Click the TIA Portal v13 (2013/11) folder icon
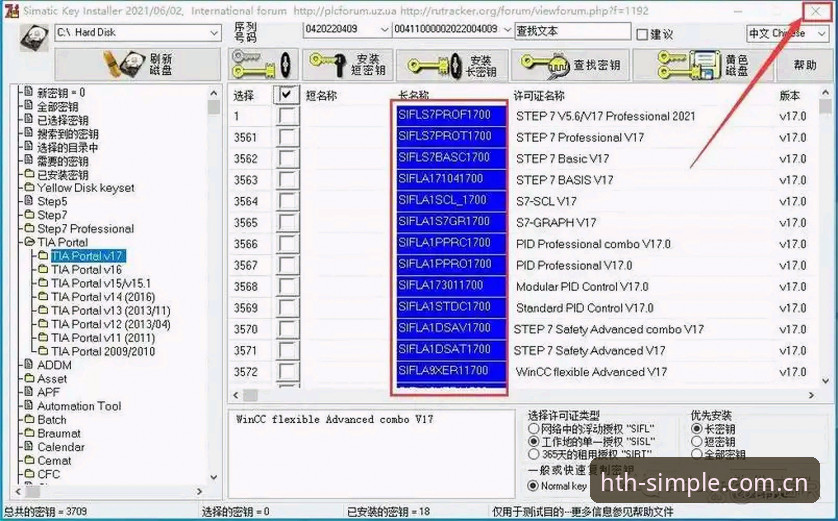The image size is (838, 521). [x=43, y=310]
